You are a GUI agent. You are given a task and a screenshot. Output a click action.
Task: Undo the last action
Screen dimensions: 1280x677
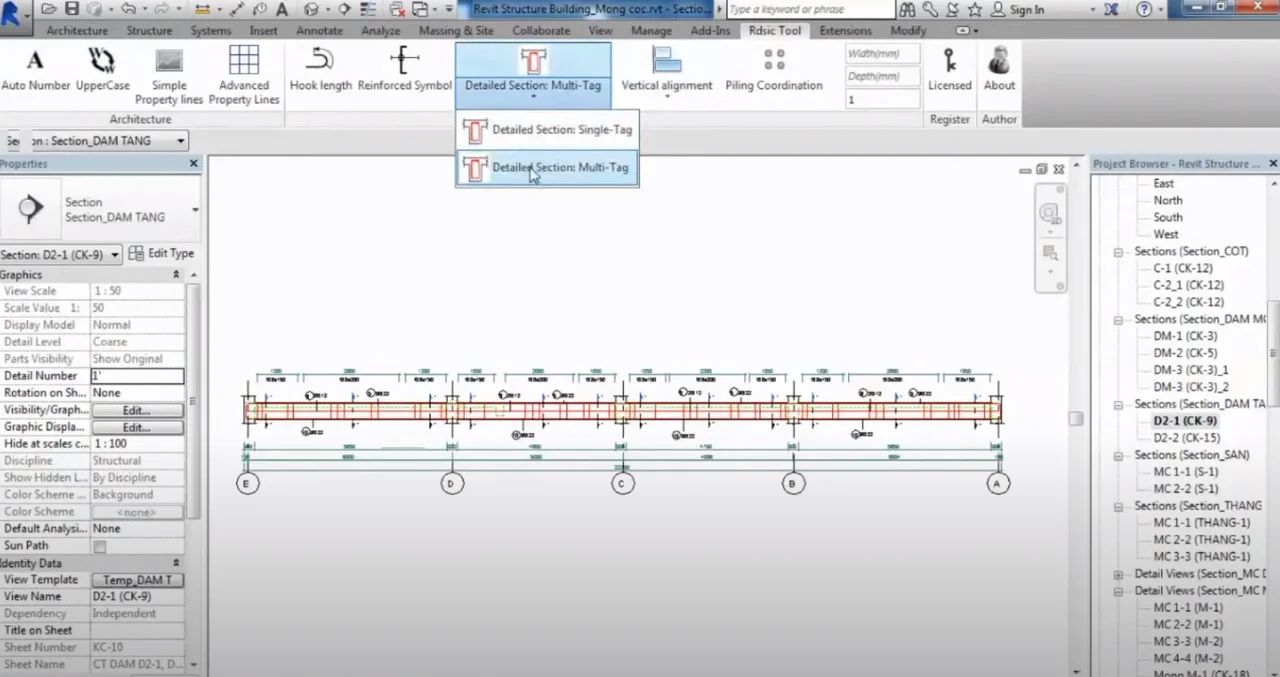[127, 9]
